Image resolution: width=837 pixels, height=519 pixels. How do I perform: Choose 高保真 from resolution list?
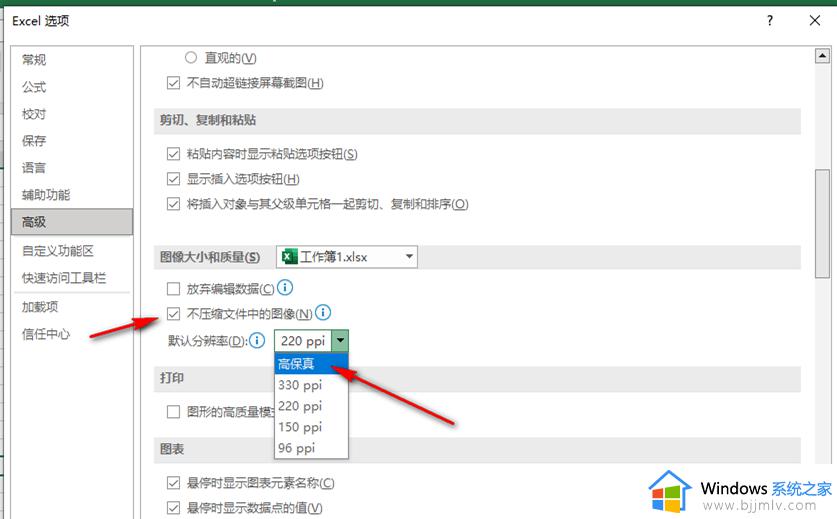tap(311, 364)
